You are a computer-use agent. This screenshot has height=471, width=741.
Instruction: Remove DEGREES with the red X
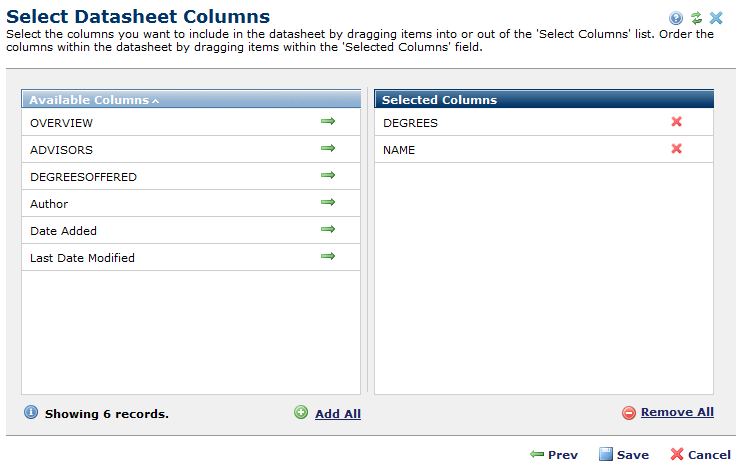tap(676, 122)
